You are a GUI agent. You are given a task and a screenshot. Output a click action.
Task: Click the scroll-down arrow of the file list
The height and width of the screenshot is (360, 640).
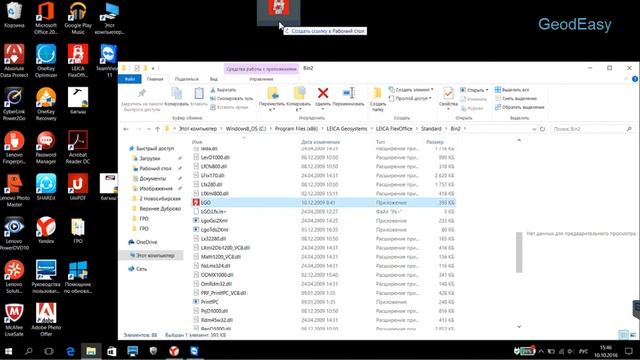click(519, 327)
